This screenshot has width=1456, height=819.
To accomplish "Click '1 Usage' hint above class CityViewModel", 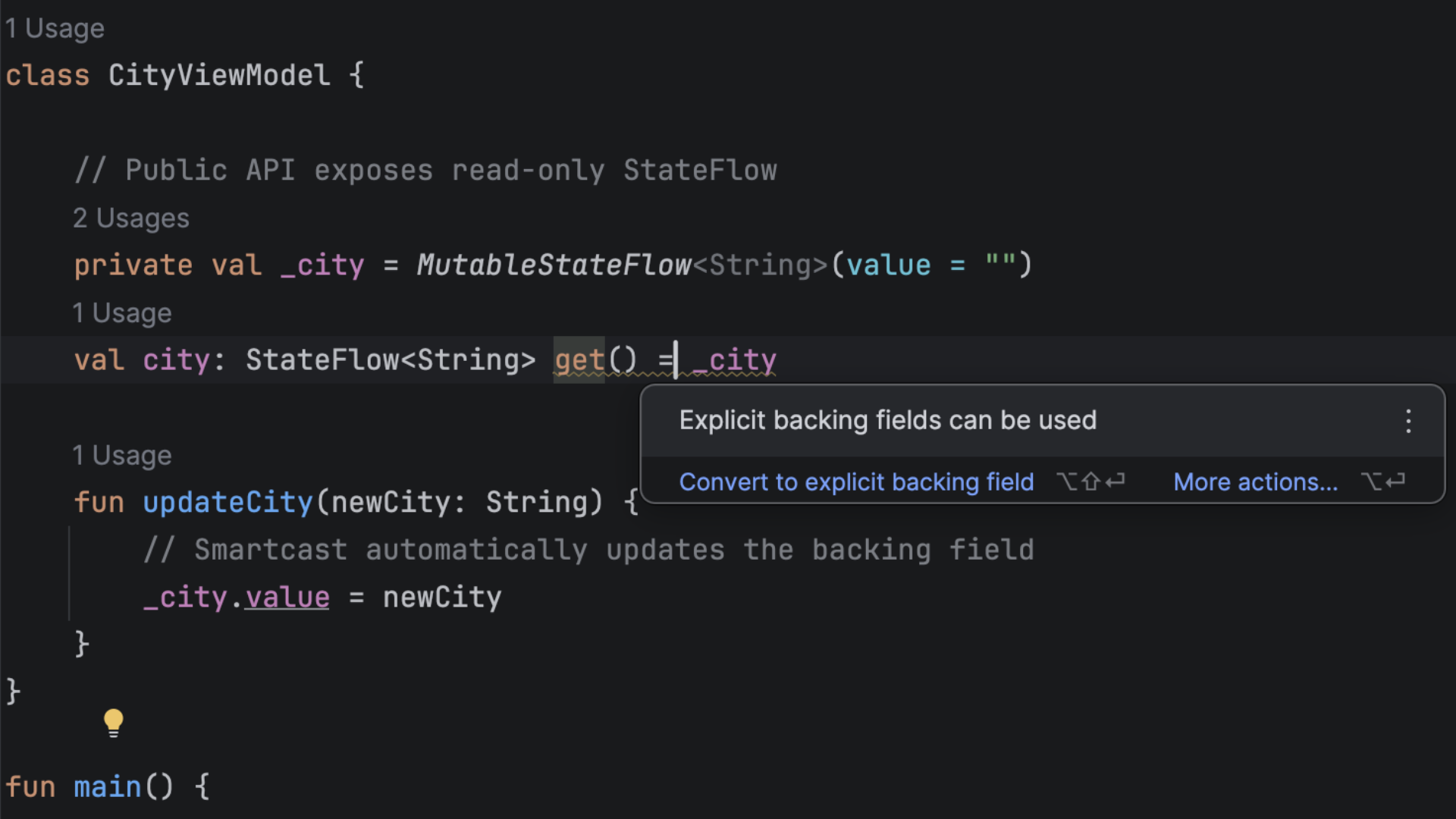I will [55, 29].
